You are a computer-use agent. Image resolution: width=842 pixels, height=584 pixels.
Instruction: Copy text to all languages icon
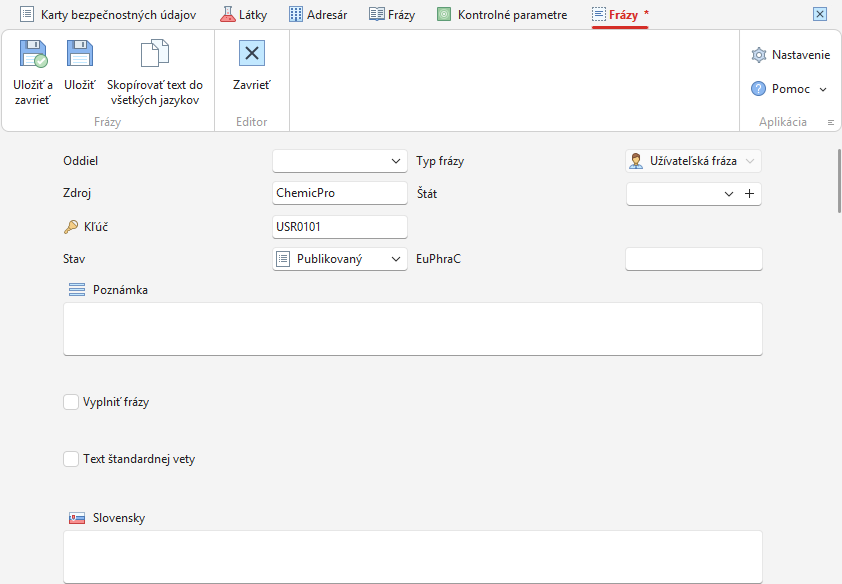coord(155,53)
